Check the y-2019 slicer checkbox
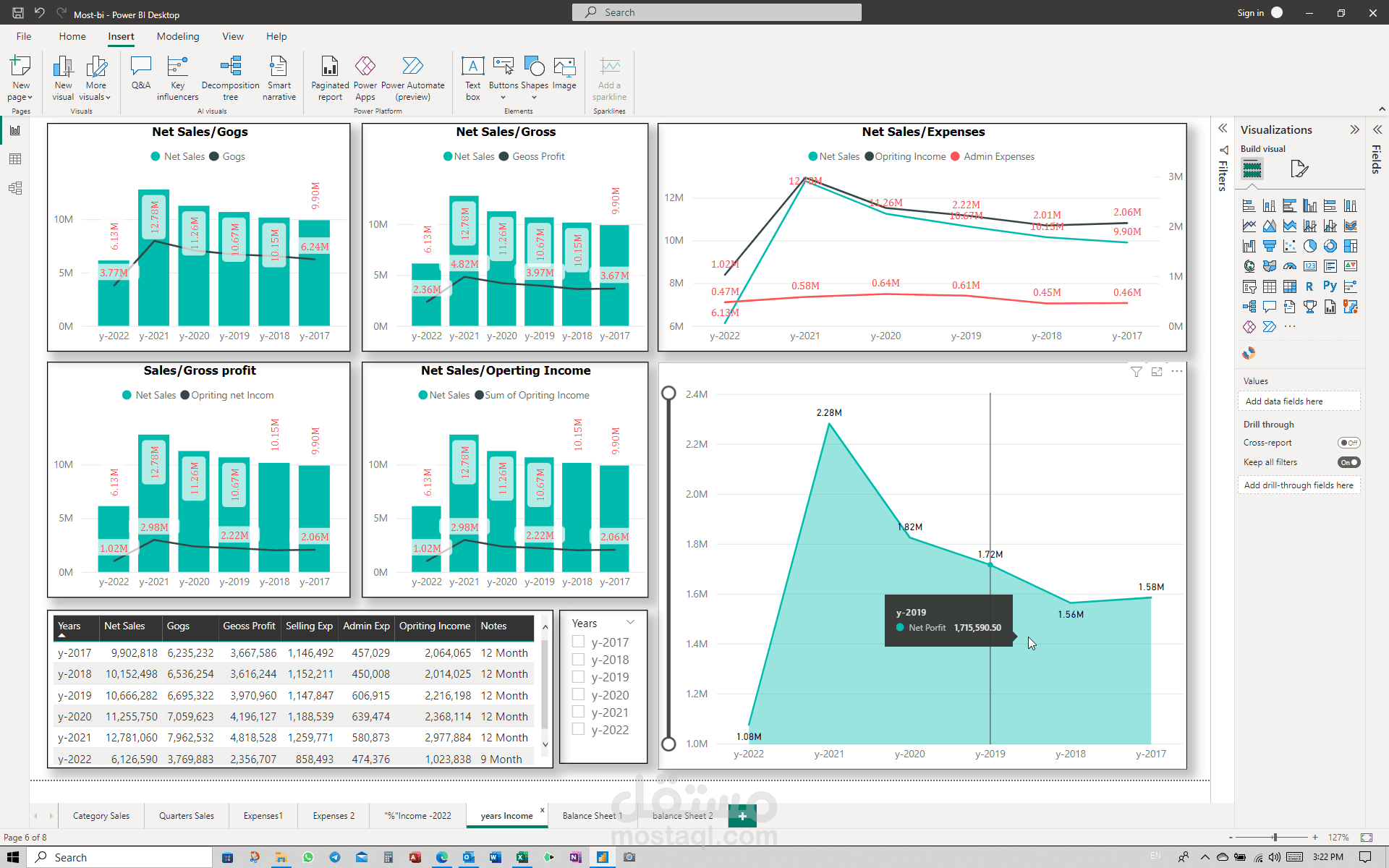The height and width of the screenshot is (868, 1389). pyautogui.click(x=578, y=677)
